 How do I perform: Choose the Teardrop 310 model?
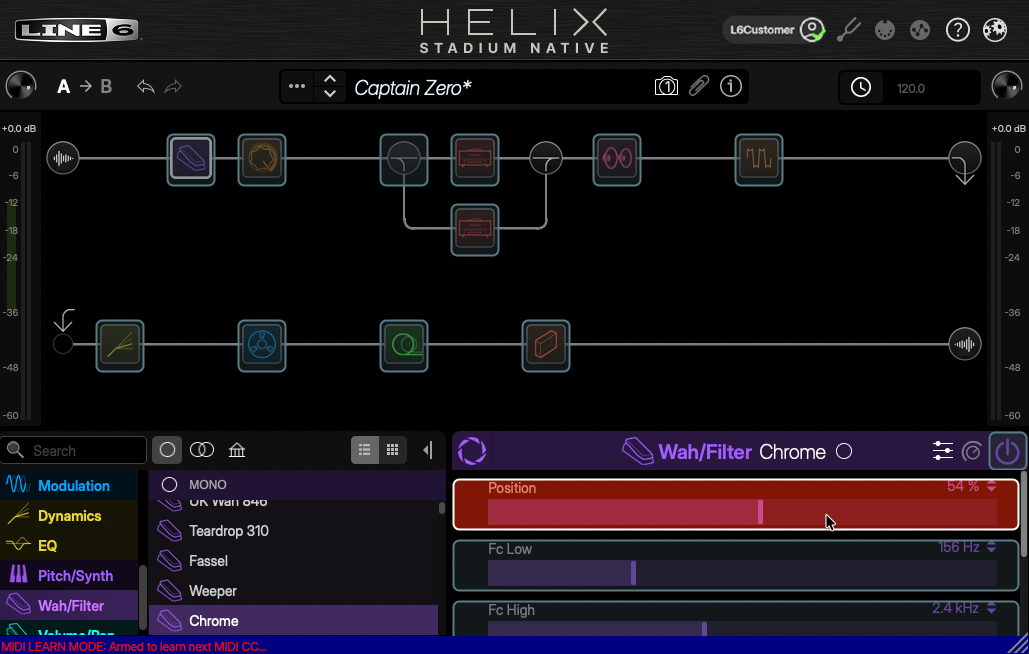pyautogui.click(x=293, y=531)
